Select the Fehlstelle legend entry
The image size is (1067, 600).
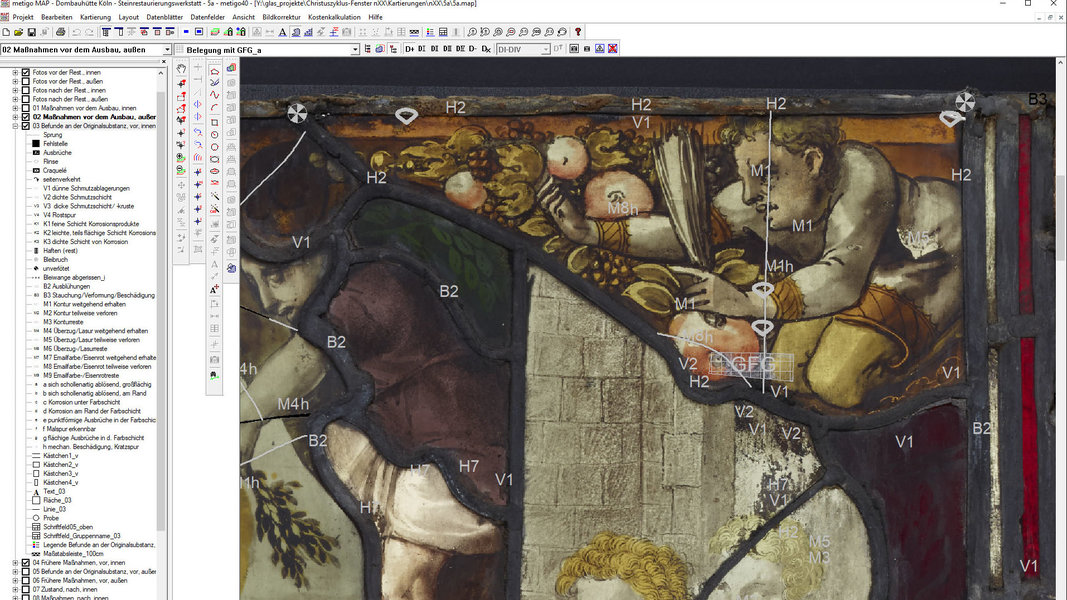55,144
